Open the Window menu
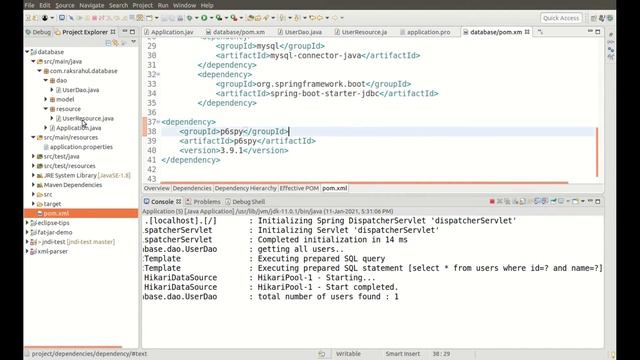Image resolution: width=640 pixels, height=360 pixels. (x=184, y=5)
